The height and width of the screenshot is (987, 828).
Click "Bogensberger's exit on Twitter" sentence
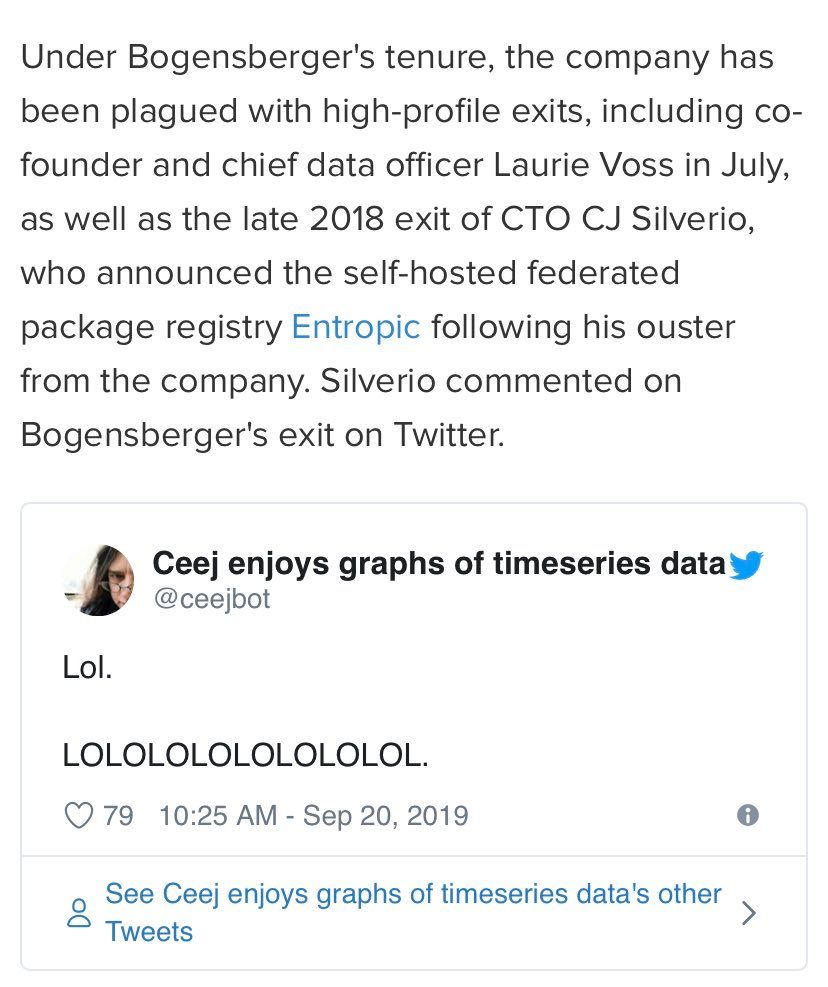pyautogui.click(x=262, y=435)
